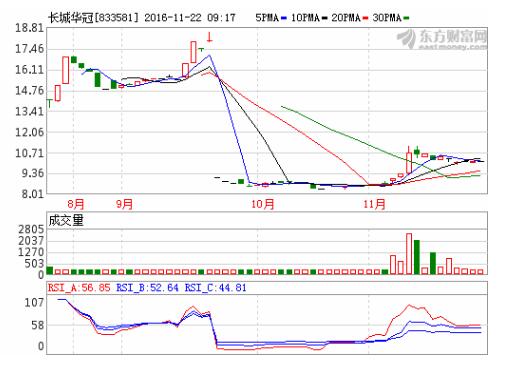Click the 10PMA black legend marker
505x368 pixels.
[325, 18]
